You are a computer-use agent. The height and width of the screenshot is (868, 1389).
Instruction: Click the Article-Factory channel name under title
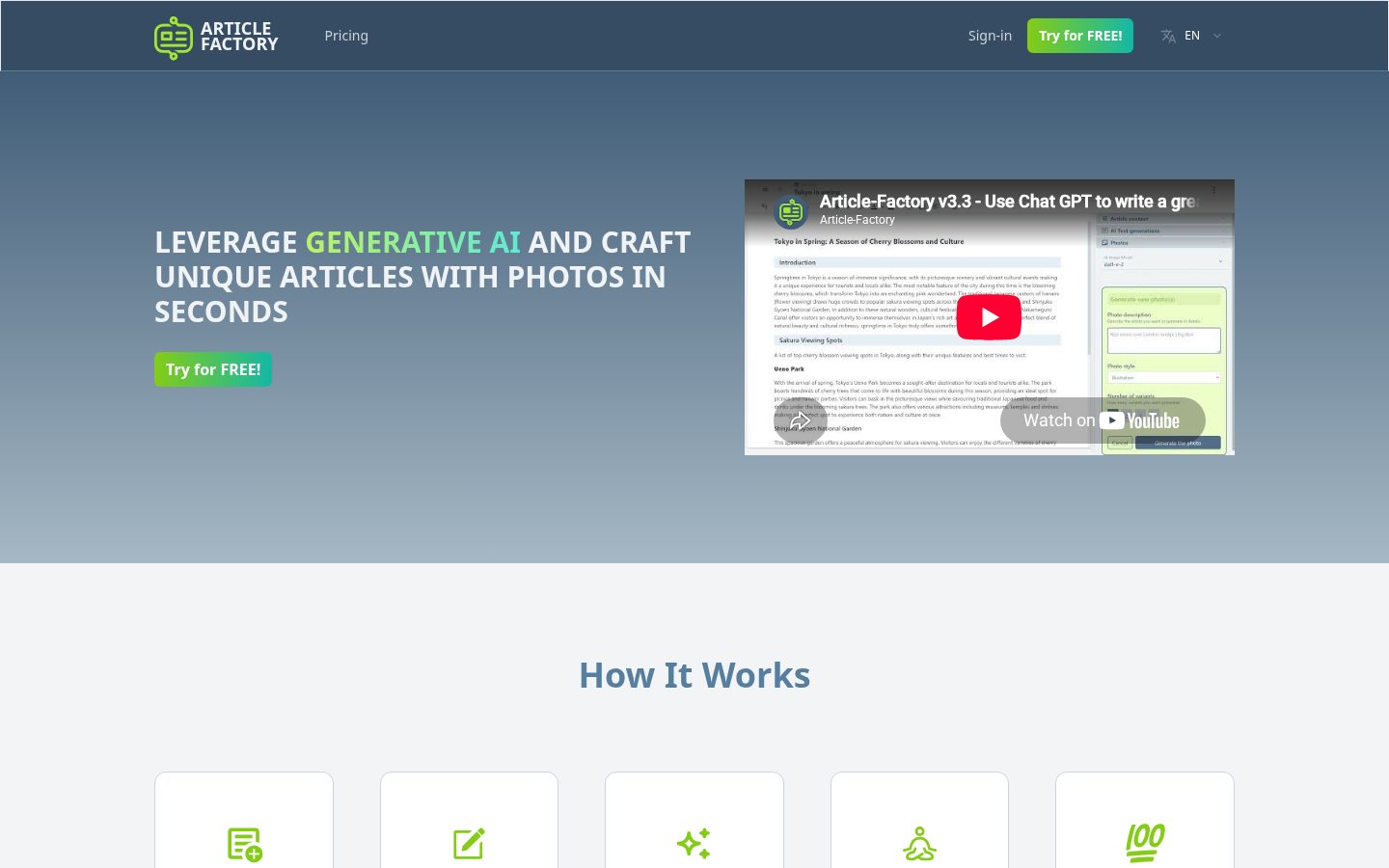point(858,220)
